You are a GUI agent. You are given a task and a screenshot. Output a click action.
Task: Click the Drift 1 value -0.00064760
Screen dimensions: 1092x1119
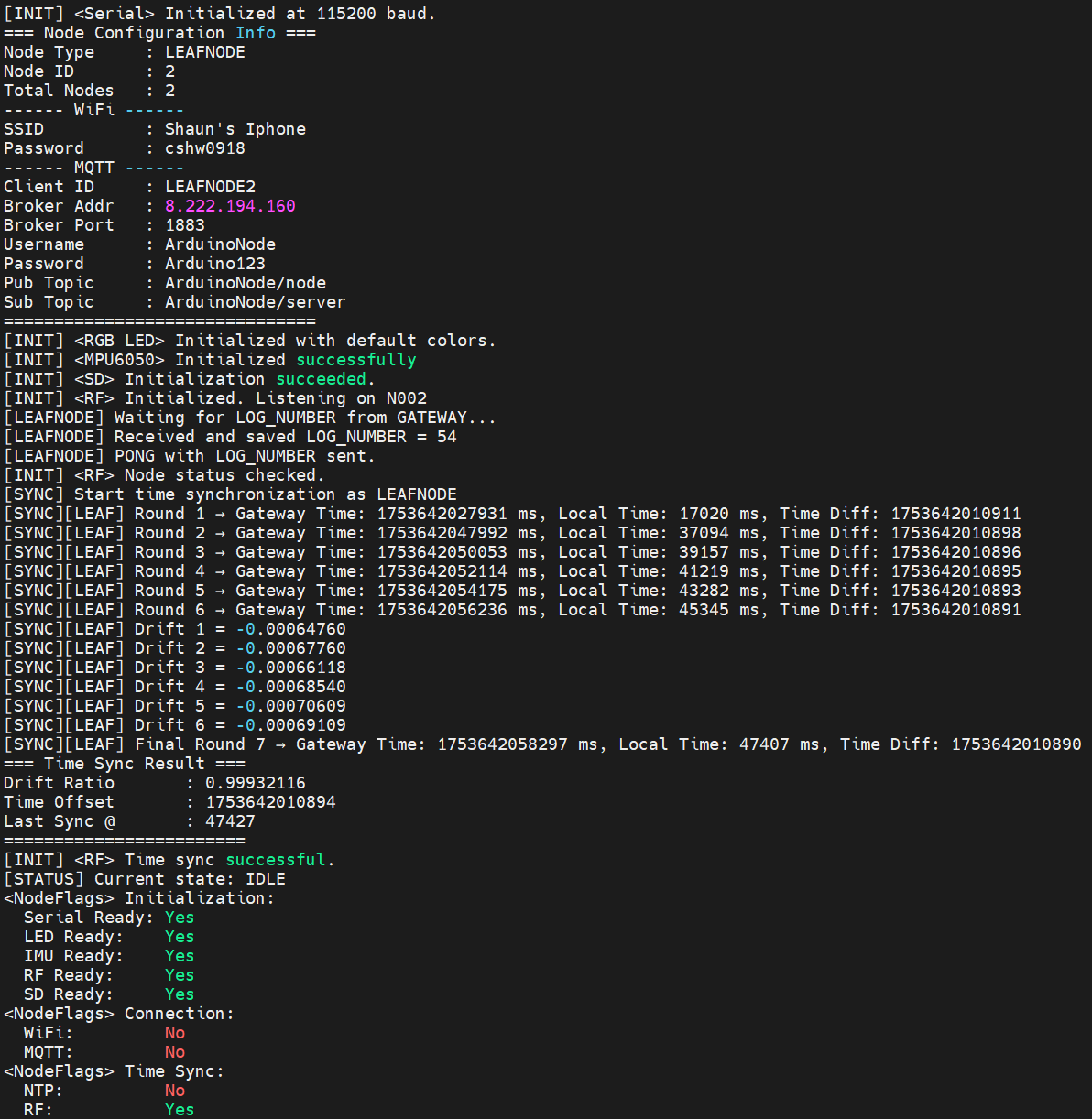(x=290, y=629)
